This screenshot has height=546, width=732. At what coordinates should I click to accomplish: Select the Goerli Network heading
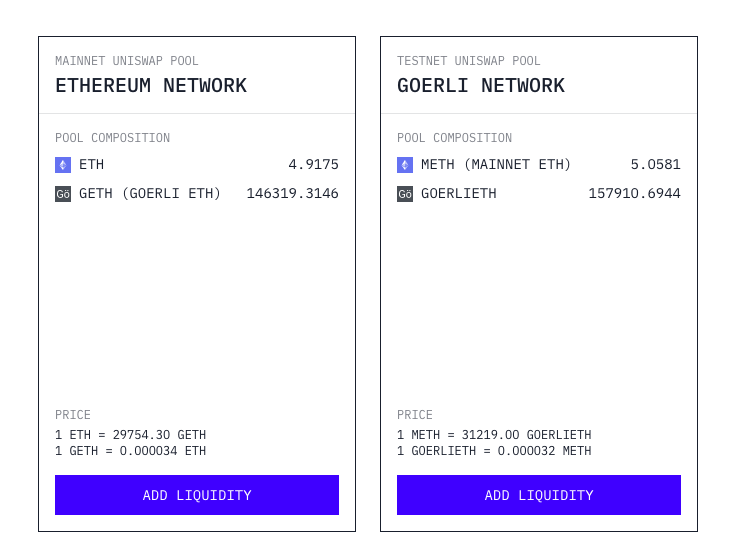click(x=481, y=86)
